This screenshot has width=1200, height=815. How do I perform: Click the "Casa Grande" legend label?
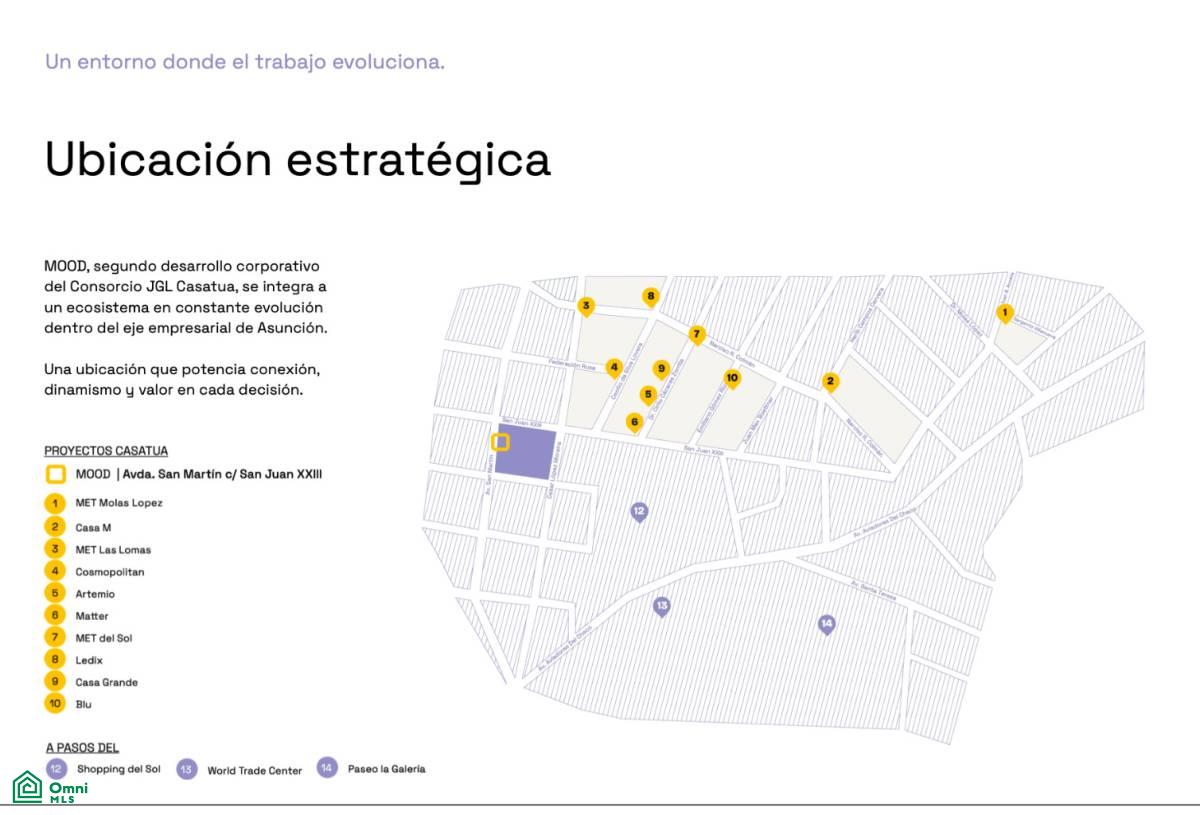[x=107, y=682]
